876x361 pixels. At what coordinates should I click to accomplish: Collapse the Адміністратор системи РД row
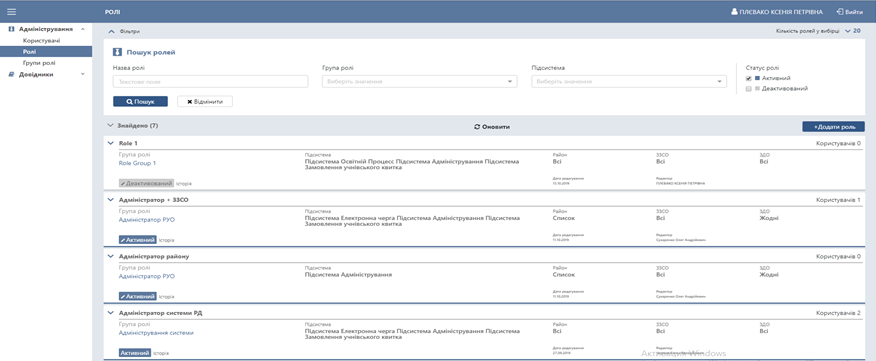tap(111, 312)
